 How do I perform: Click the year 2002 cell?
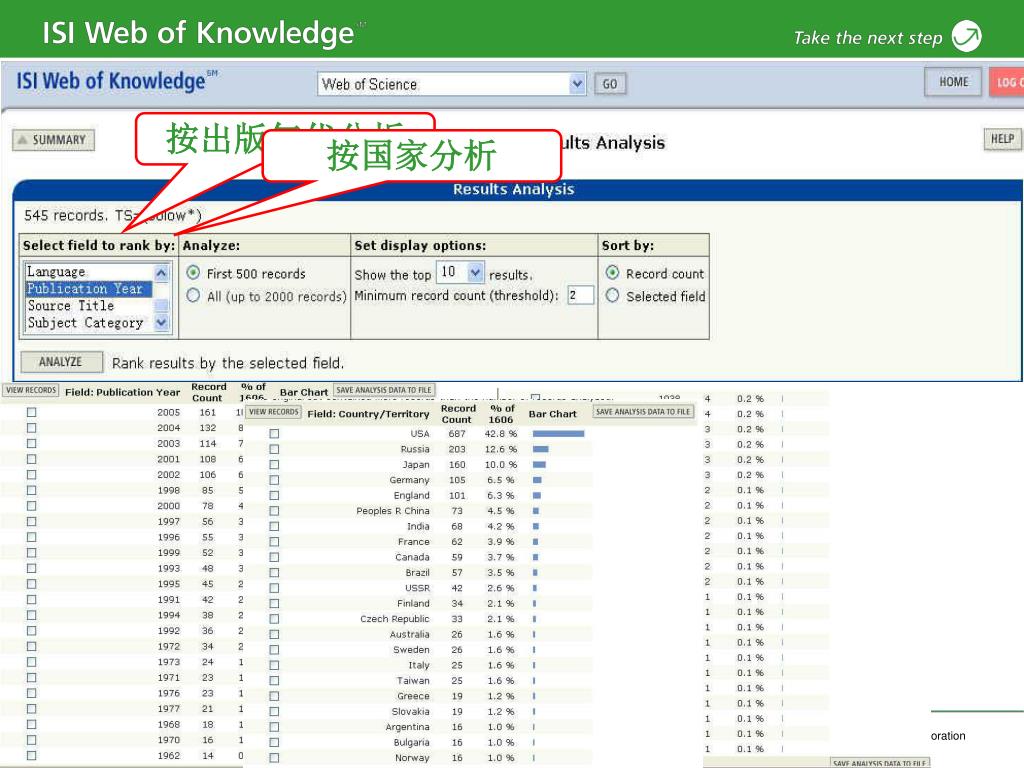[x=168, y=475]
